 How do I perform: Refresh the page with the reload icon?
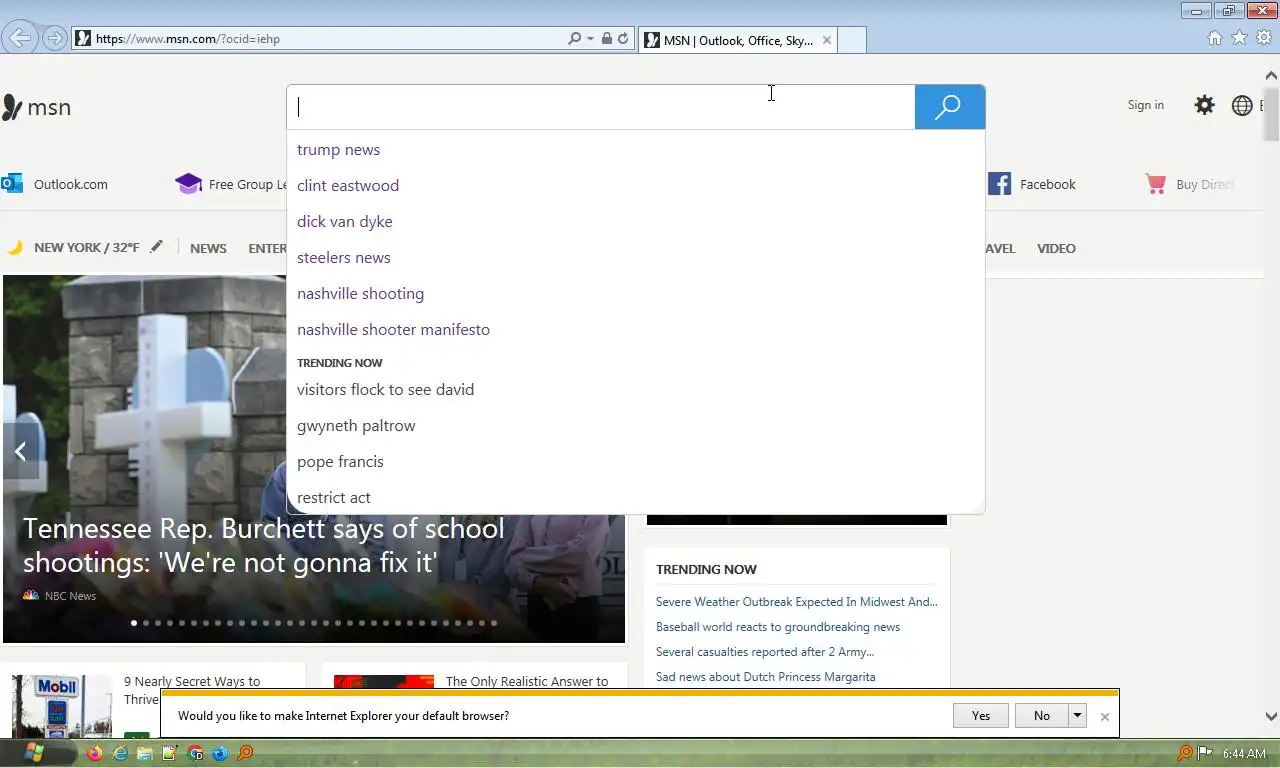coord(623,39)
